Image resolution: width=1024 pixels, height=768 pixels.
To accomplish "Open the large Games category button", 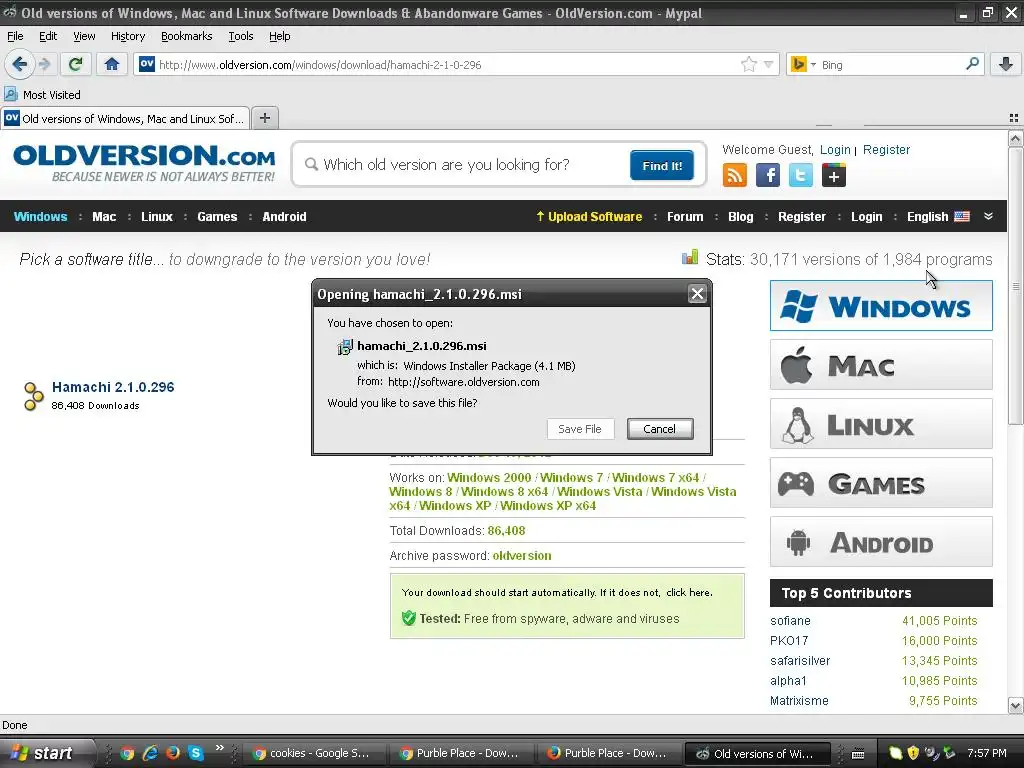I will (x=881, y=483).
